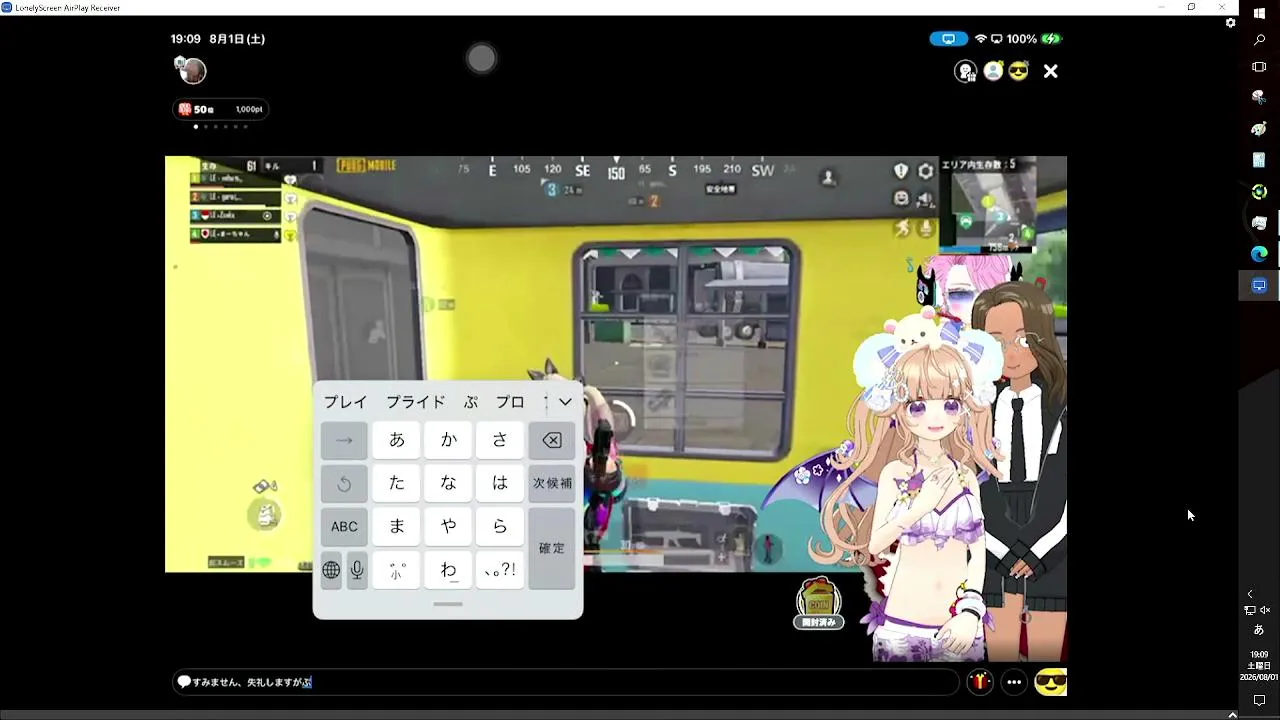This screenshot has height=720, width=1280.
Task: Tap the in-game settings gear icon
Action: click(926, 171)
